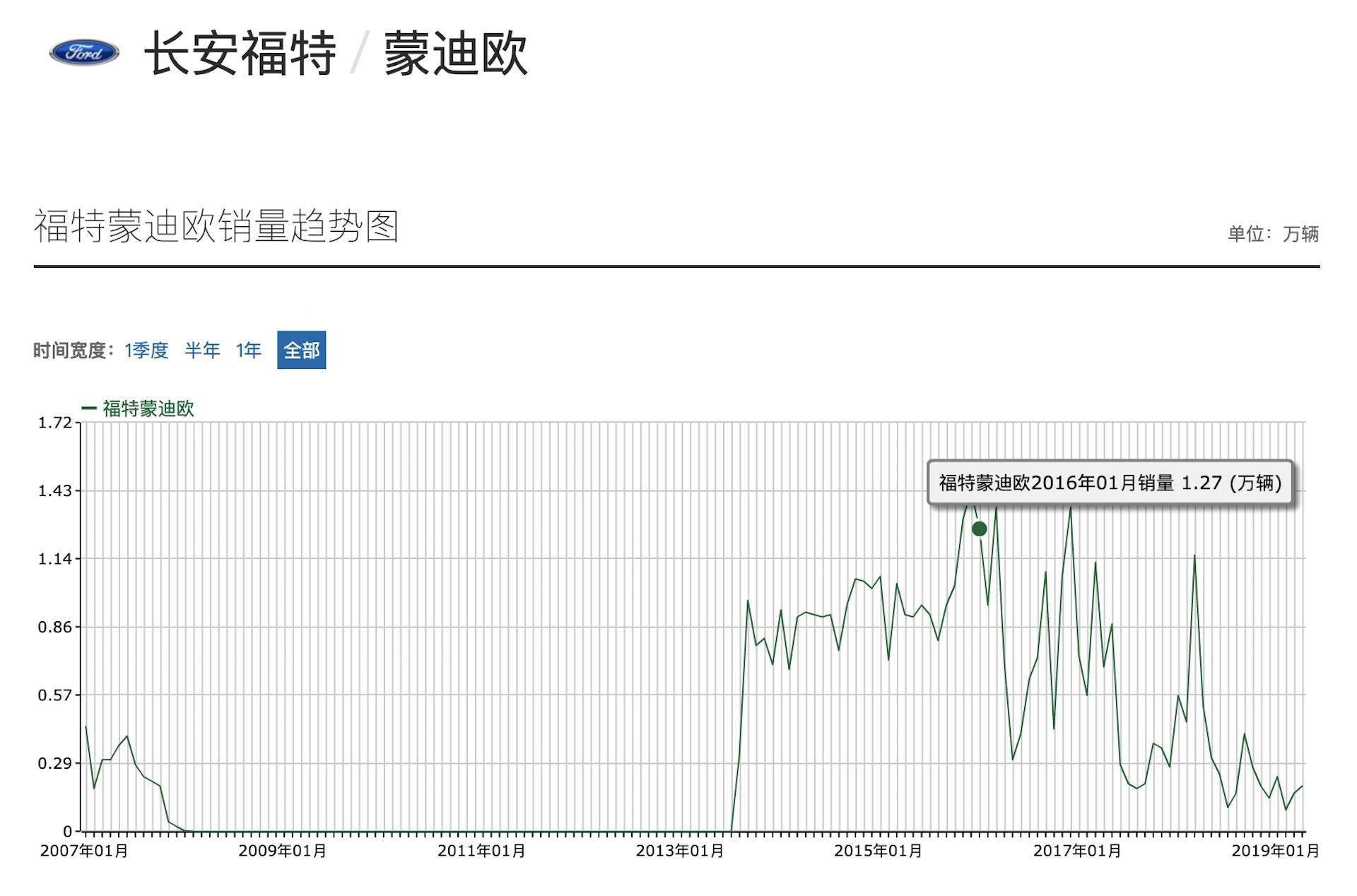Click the 2017年01月 axis label
Viewport: 1357px width, 896px height.
1077,851
